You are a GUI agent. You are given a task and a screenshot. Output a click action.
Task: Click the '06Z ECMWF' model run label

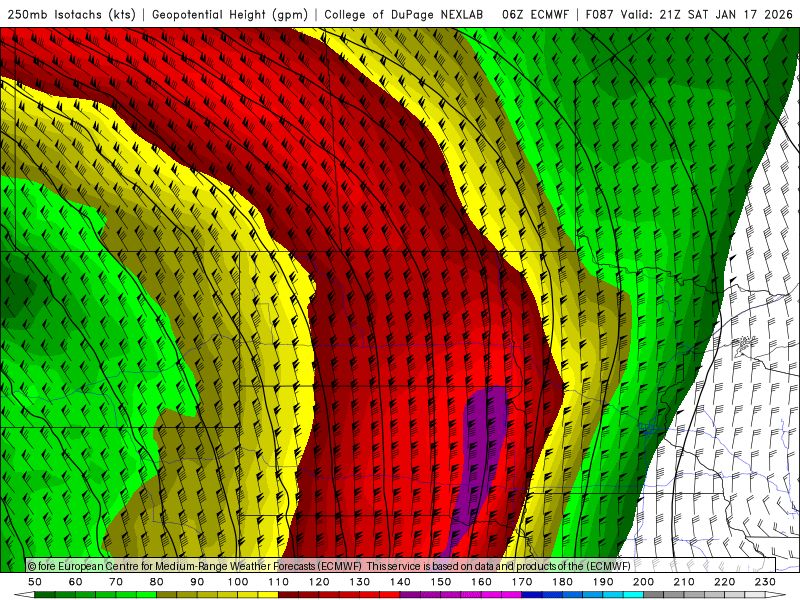click(535, 14)
